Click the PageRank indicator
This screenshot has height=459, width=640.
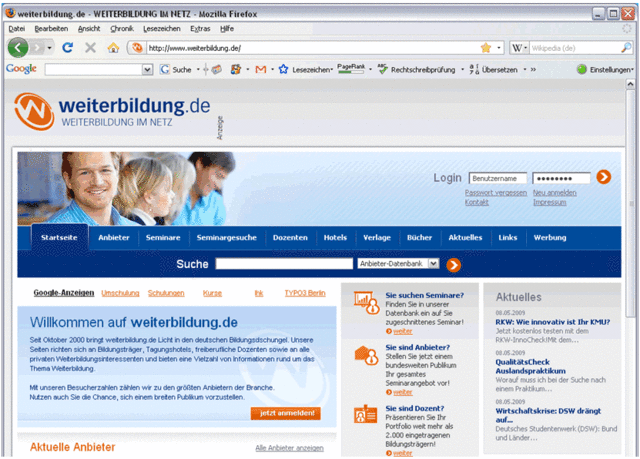click(x=351, y=69)
